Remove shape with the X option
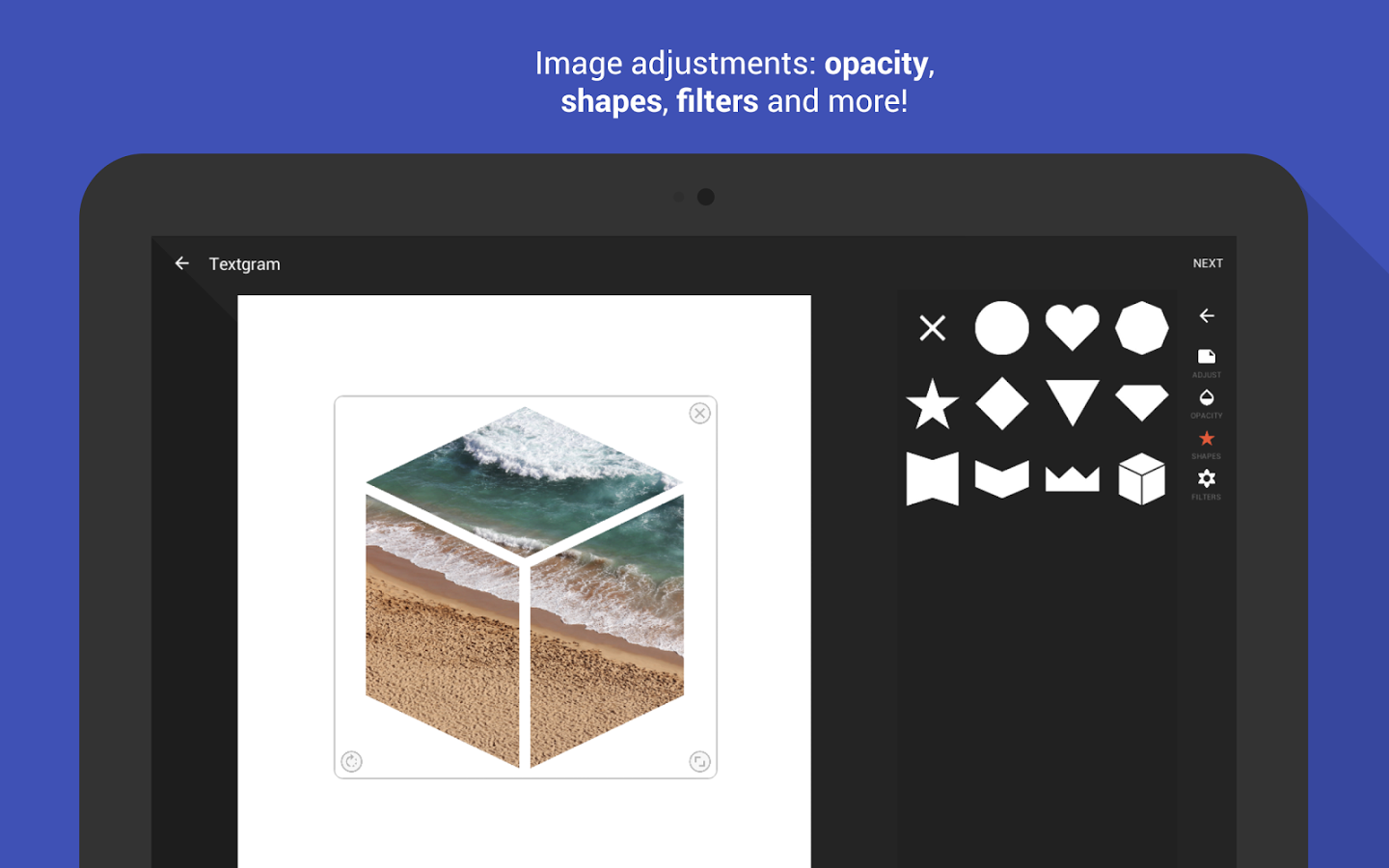The height and width of the screenshot is (868, 1389). (933, 328)
